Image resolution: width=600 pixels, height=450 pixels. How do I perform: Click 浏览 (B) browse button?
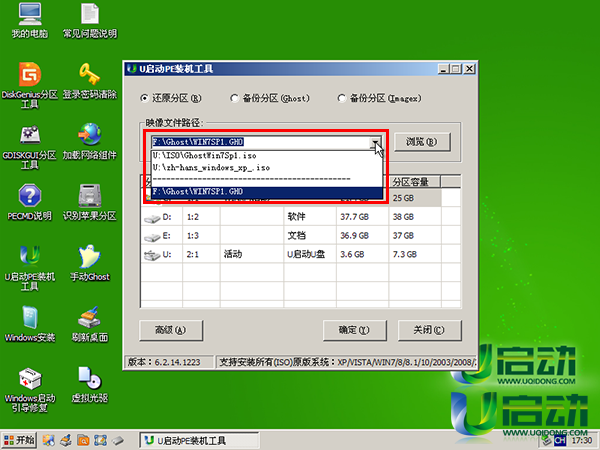[x=422, y=142]
